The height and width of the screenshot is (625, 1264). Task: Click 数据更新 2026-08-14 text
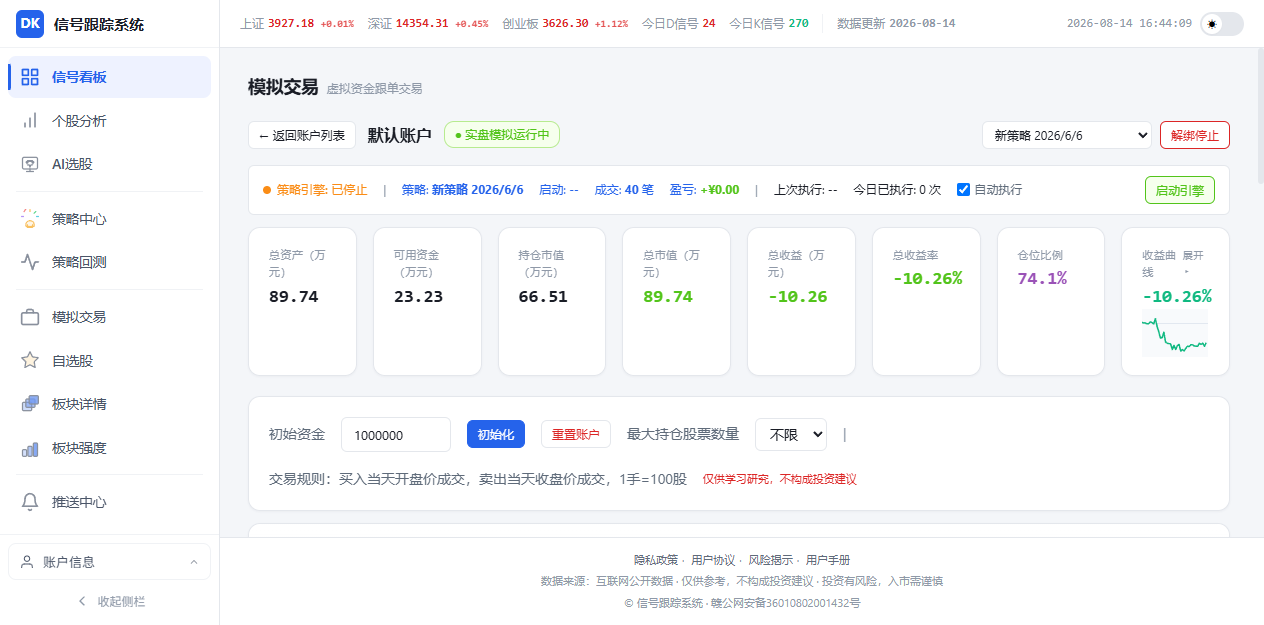click(x=896, y=23)
